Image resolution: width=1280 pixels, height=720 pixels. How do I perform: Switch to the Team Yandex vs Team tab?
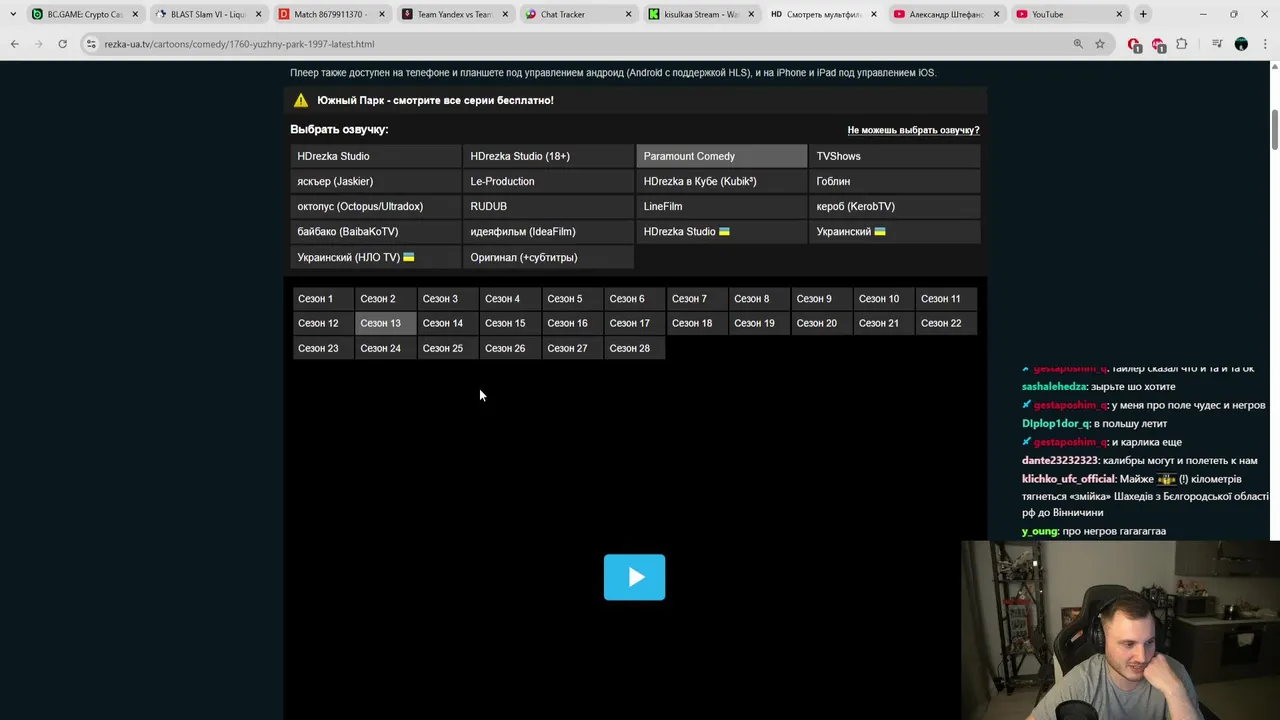click(455, 14)
